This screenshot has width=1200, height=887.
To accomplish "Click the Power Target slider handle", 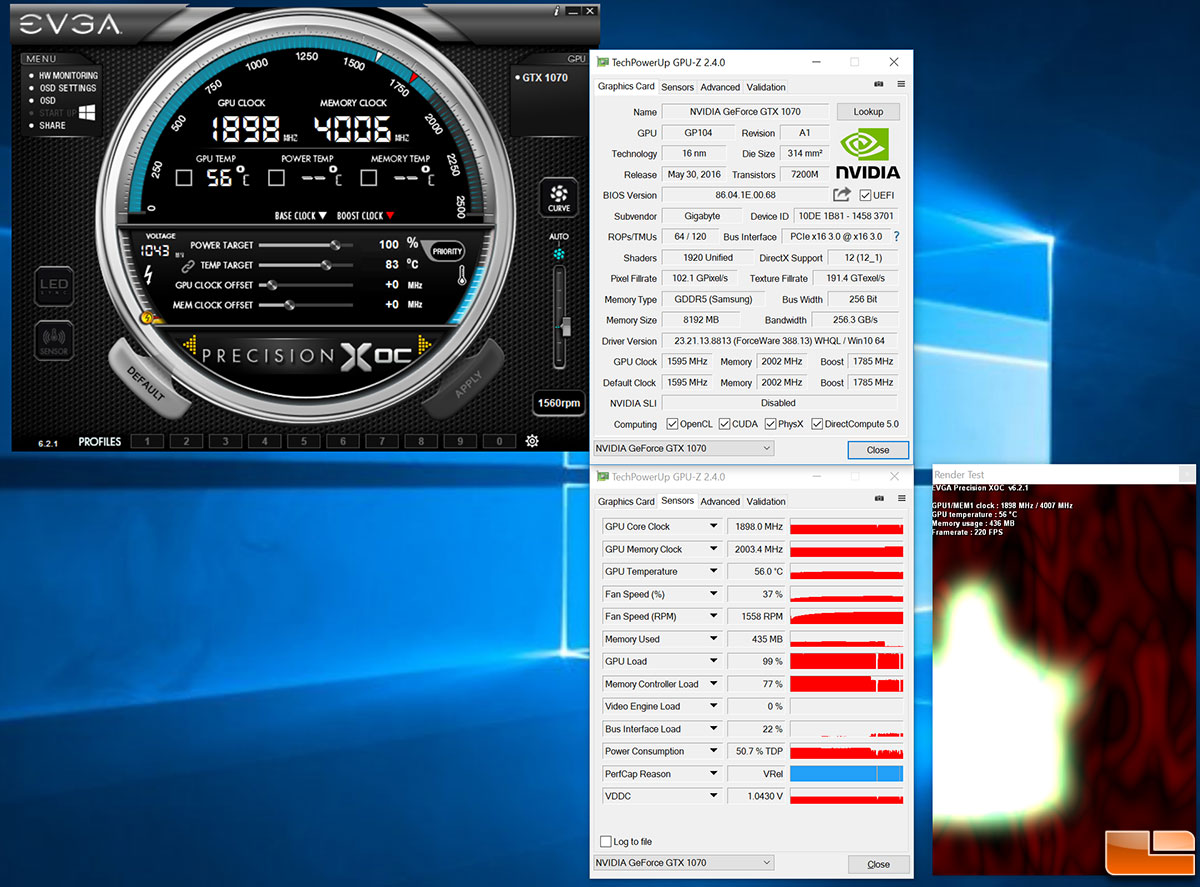I will 335,245.
